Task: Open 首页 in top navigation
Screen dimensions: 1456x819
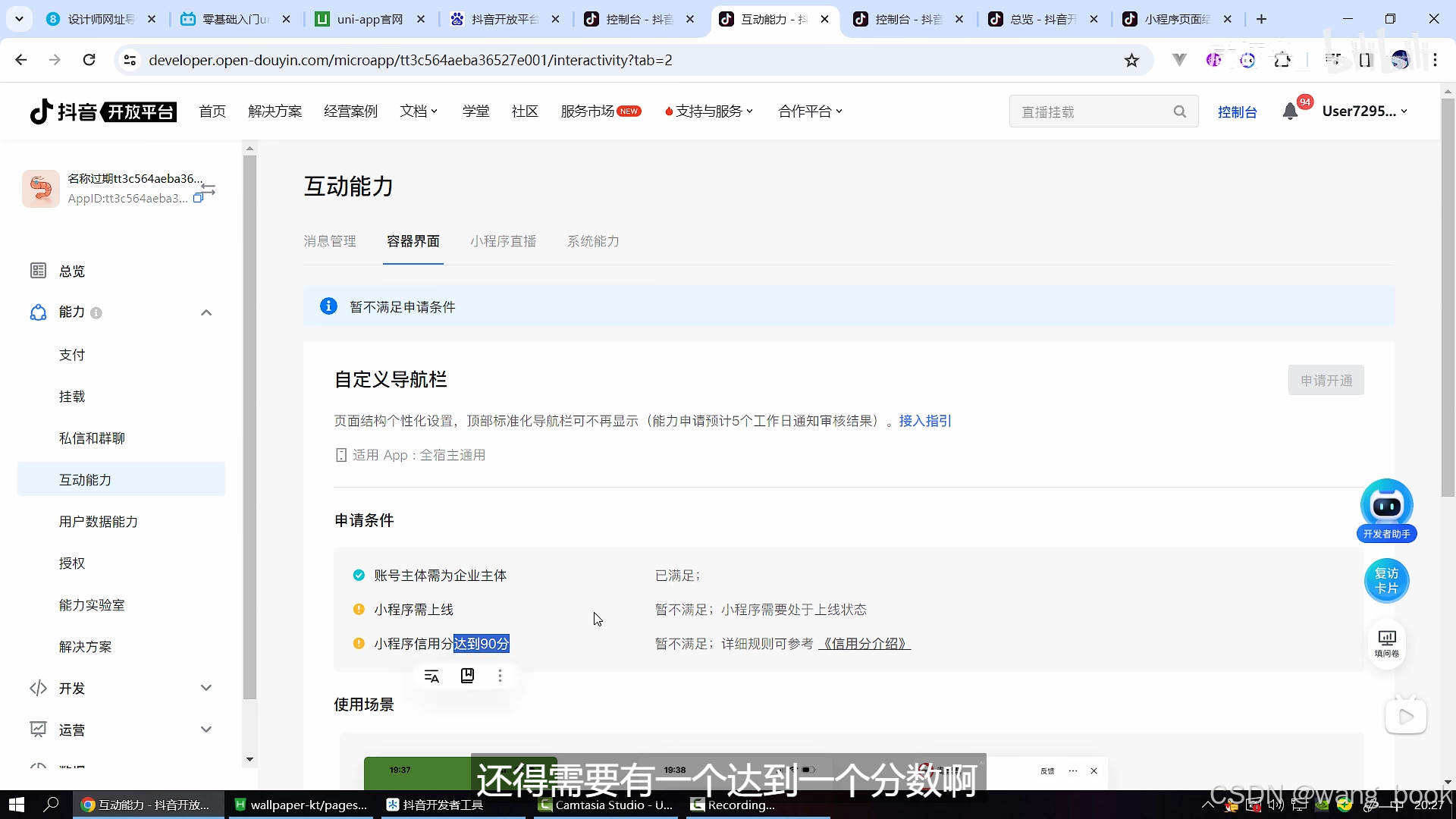Action: coord(212,111)
